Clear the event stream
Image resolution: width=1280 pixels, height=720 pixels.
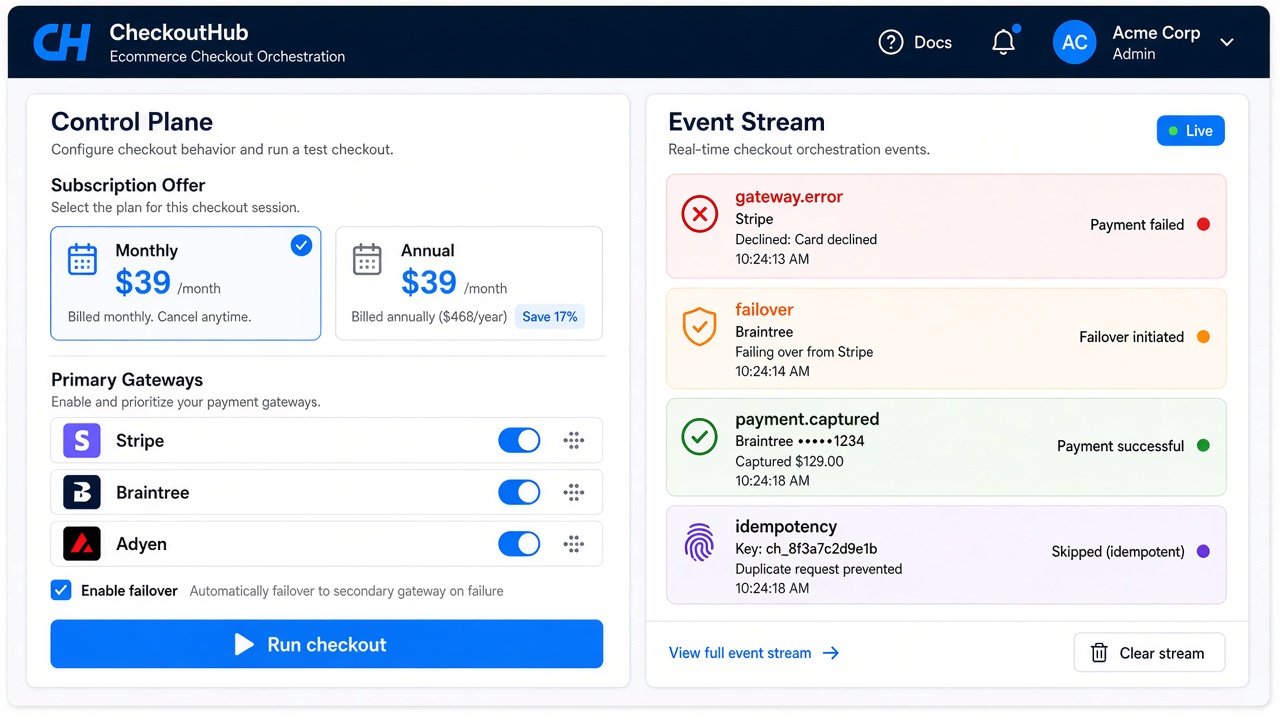(x=1149, y=653)
